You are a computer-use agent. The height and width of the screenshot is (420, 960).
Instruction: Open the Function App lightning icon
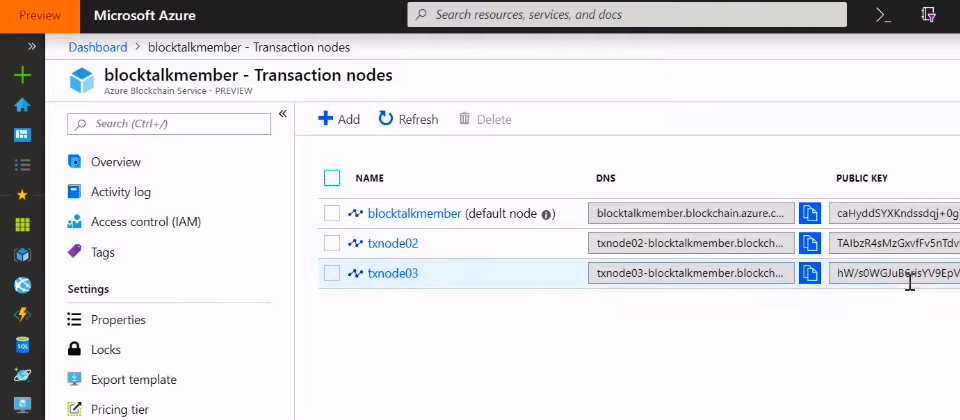point(23,315)
